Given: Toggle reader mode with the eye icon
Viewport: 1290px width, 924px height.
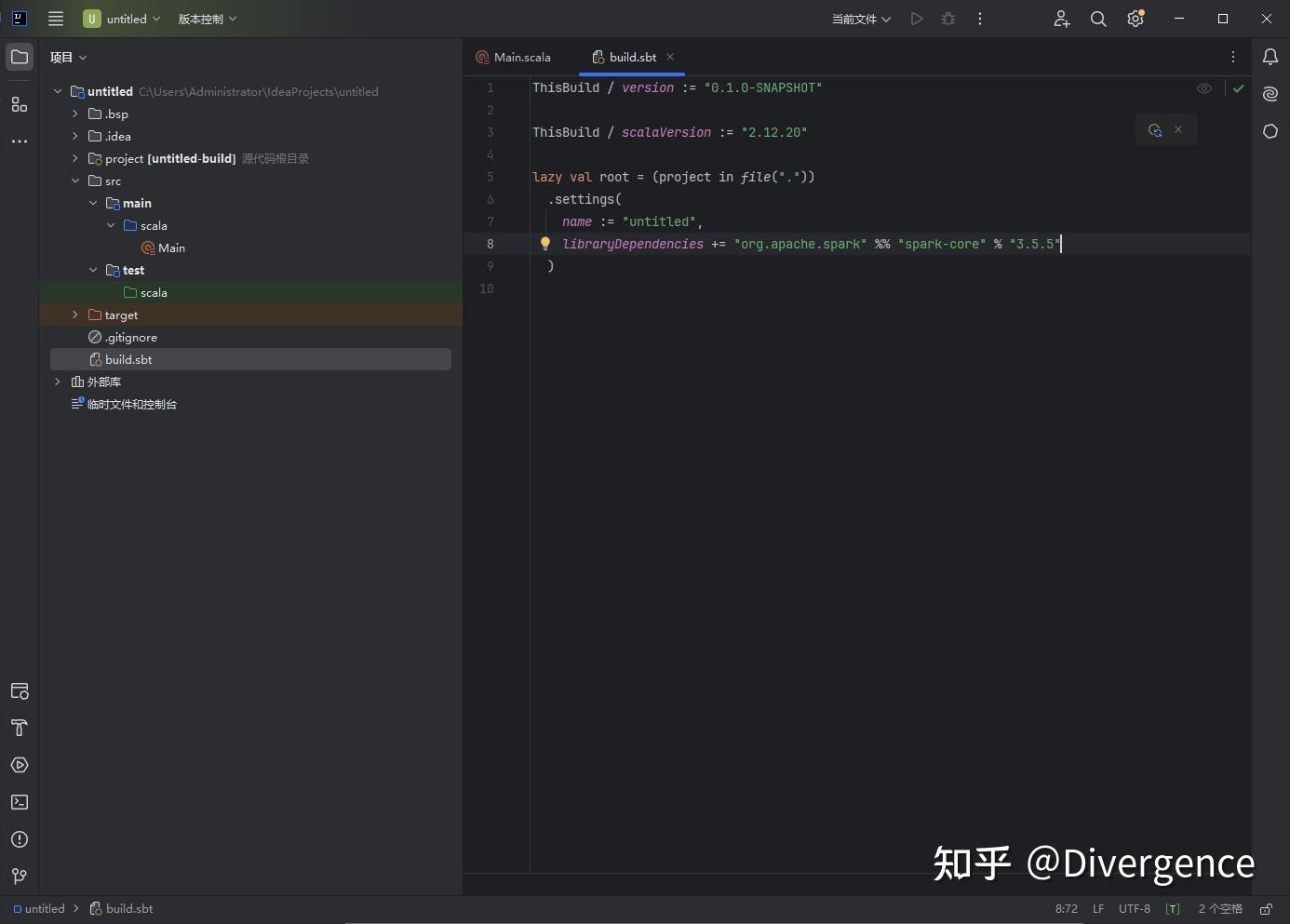Looking at the screenshot, I should (x=1204, y=88).
